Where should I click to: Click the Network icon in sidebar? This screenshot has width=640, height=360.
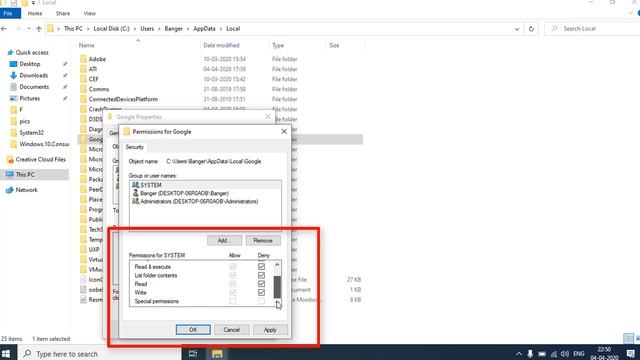(10, 190)
